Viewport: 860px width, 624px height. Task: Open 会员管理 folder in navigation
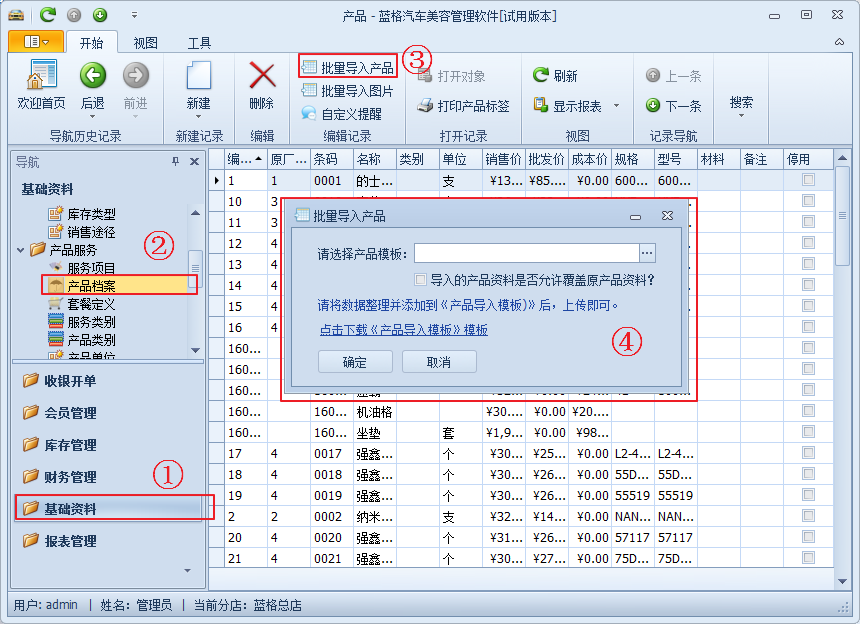click(x=59, y=412)
